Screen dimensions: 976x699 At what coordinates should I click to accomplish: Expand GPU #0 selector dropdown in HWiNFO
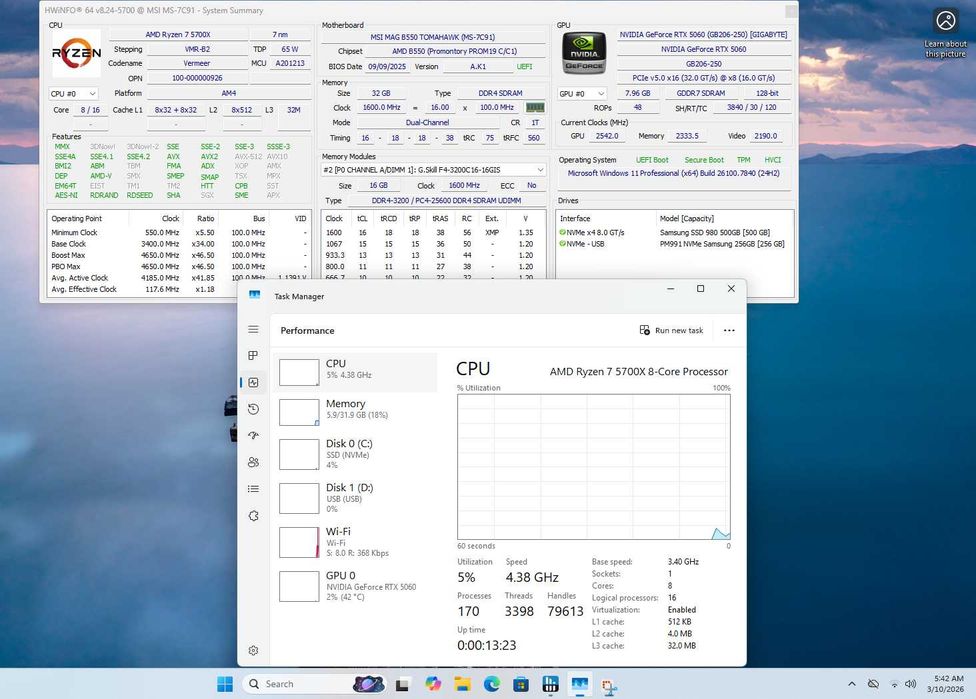(582, 93)
